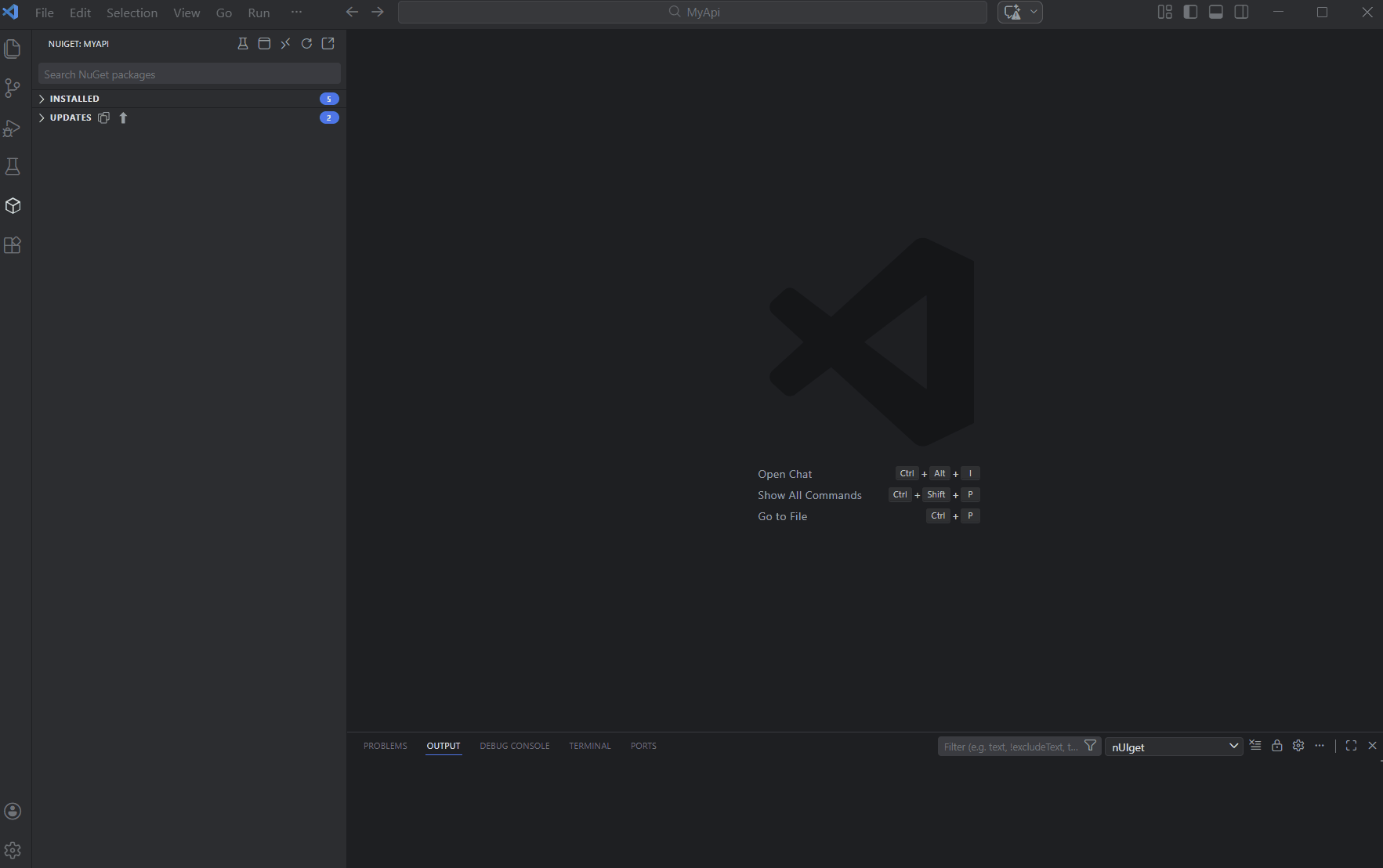Expand the INSTALLED section
Image resolution: width=1383 pixels, height=868 pixels.
190,99
